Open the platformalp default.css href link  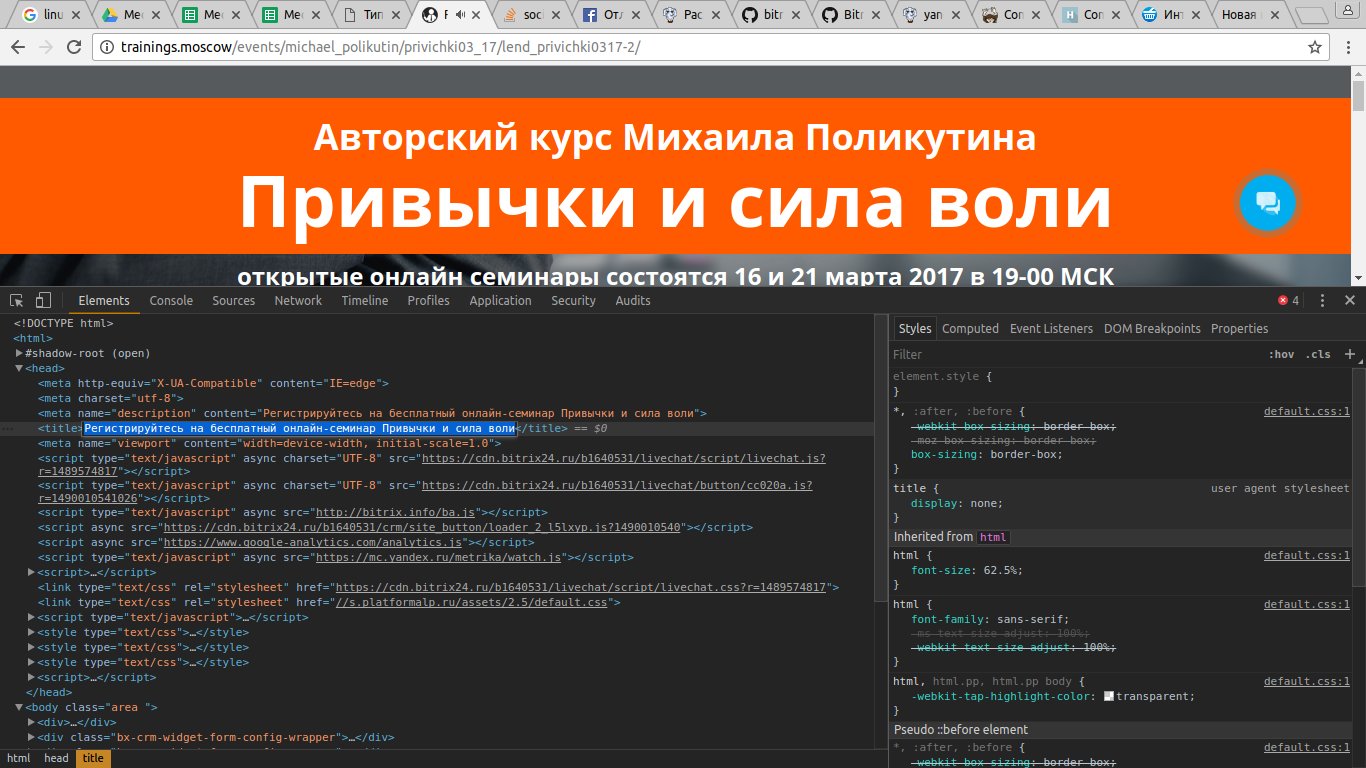[x=471, y=603]
